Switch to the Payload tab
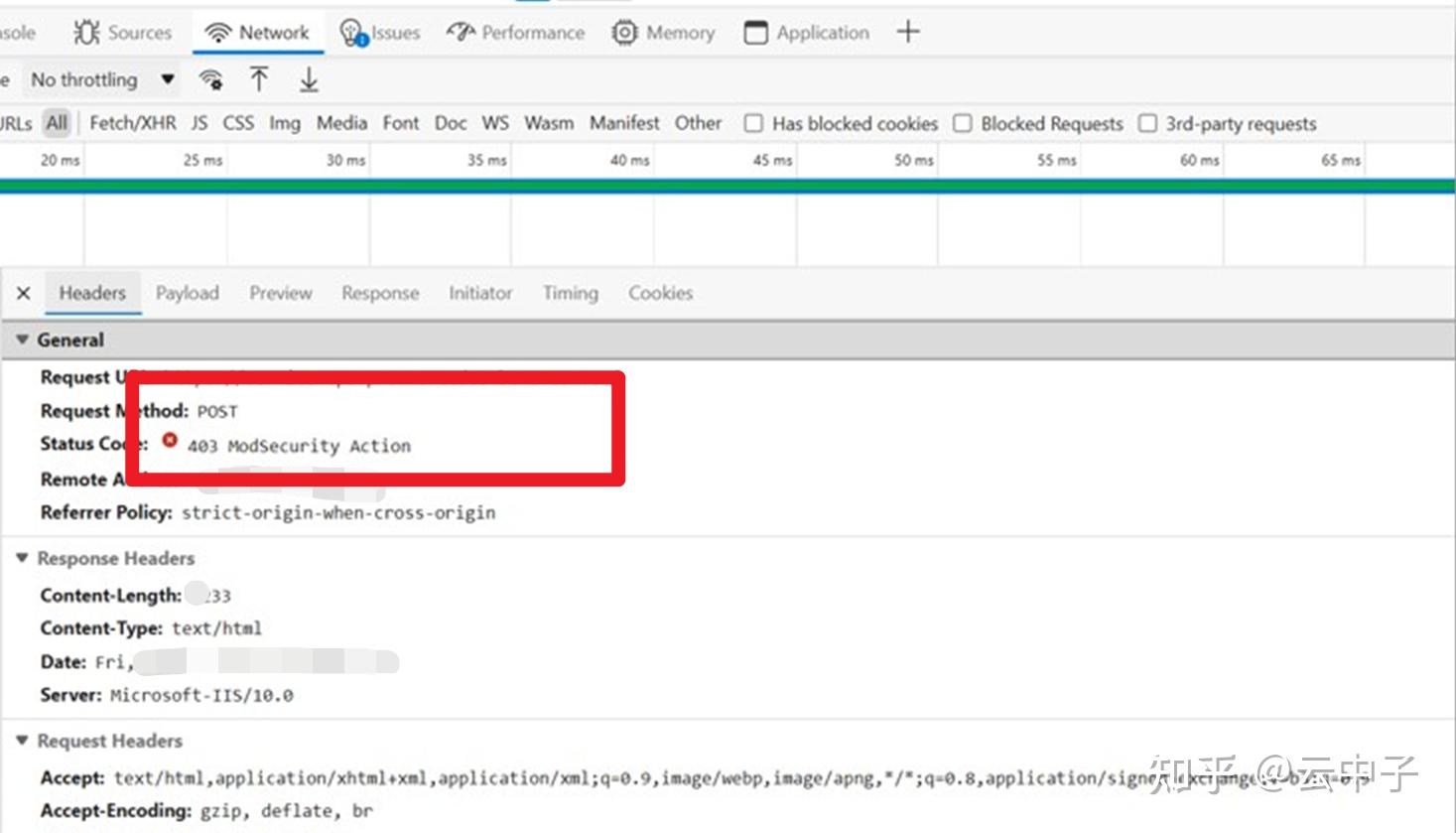This screenshot has height=833, width=1456. [x=188, y=293]
